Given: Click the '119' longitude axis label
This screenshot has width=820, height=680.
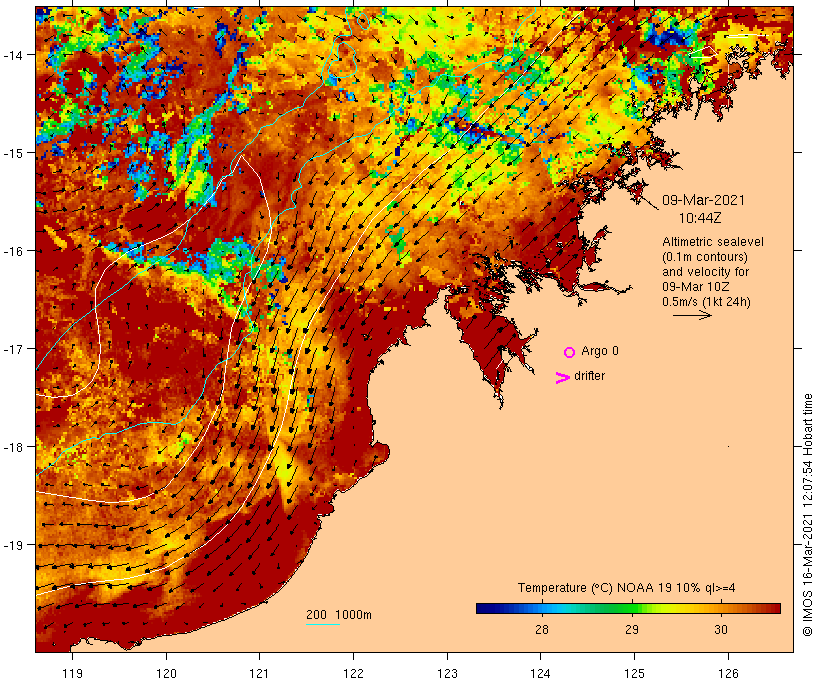Looking at the screenshot, I should (x=72, y=673).
